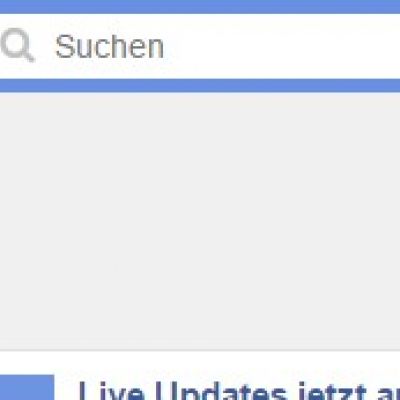Click the word Updates in the headline

[224, 391]
